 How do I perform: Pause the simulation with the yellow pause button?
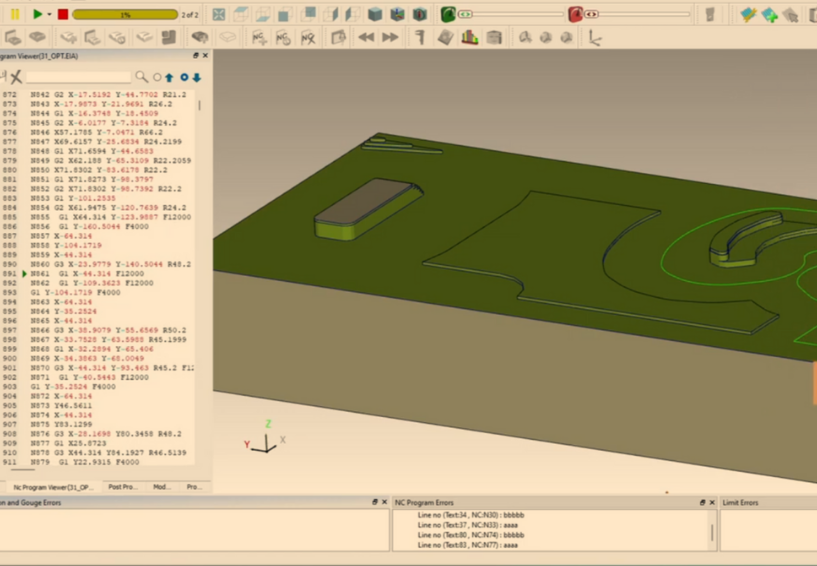[x=15, y=14]
